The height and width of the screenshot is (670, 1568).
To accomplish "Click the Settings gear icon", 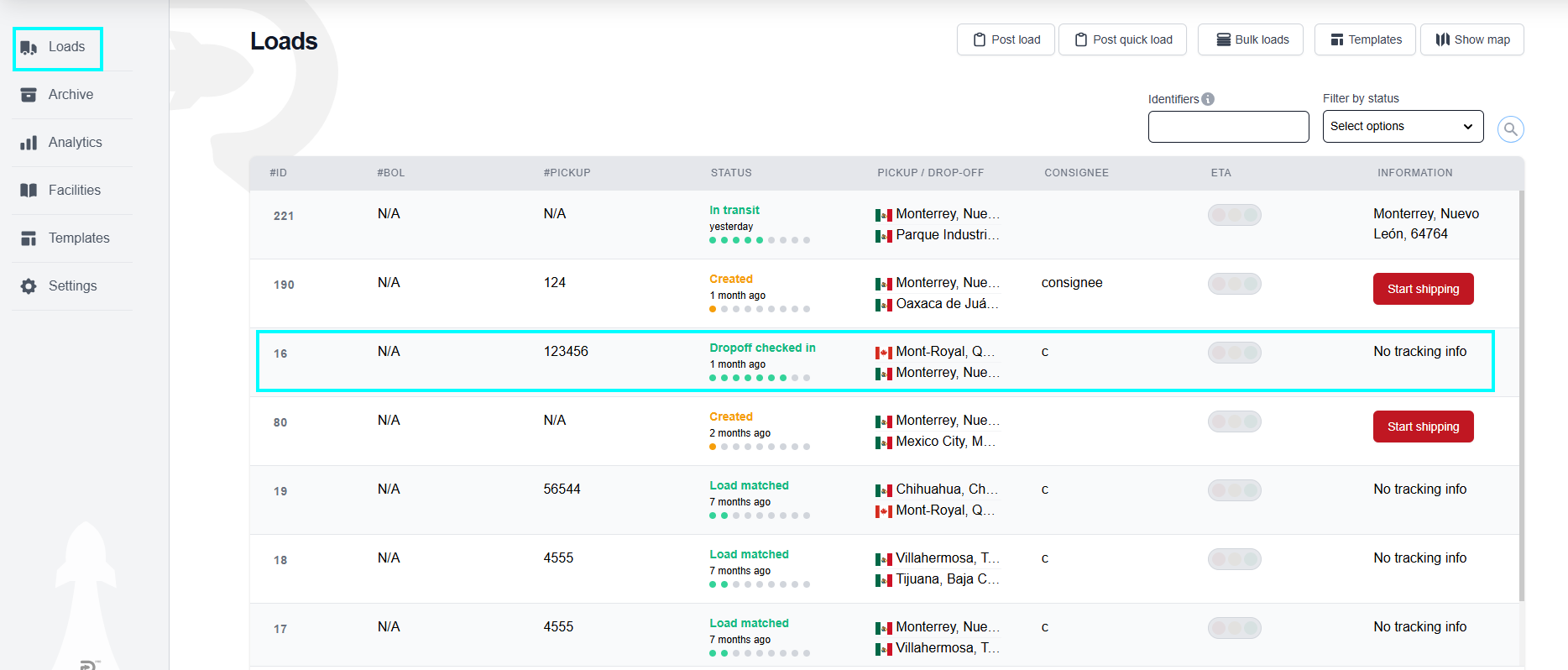I will point(29,286).
